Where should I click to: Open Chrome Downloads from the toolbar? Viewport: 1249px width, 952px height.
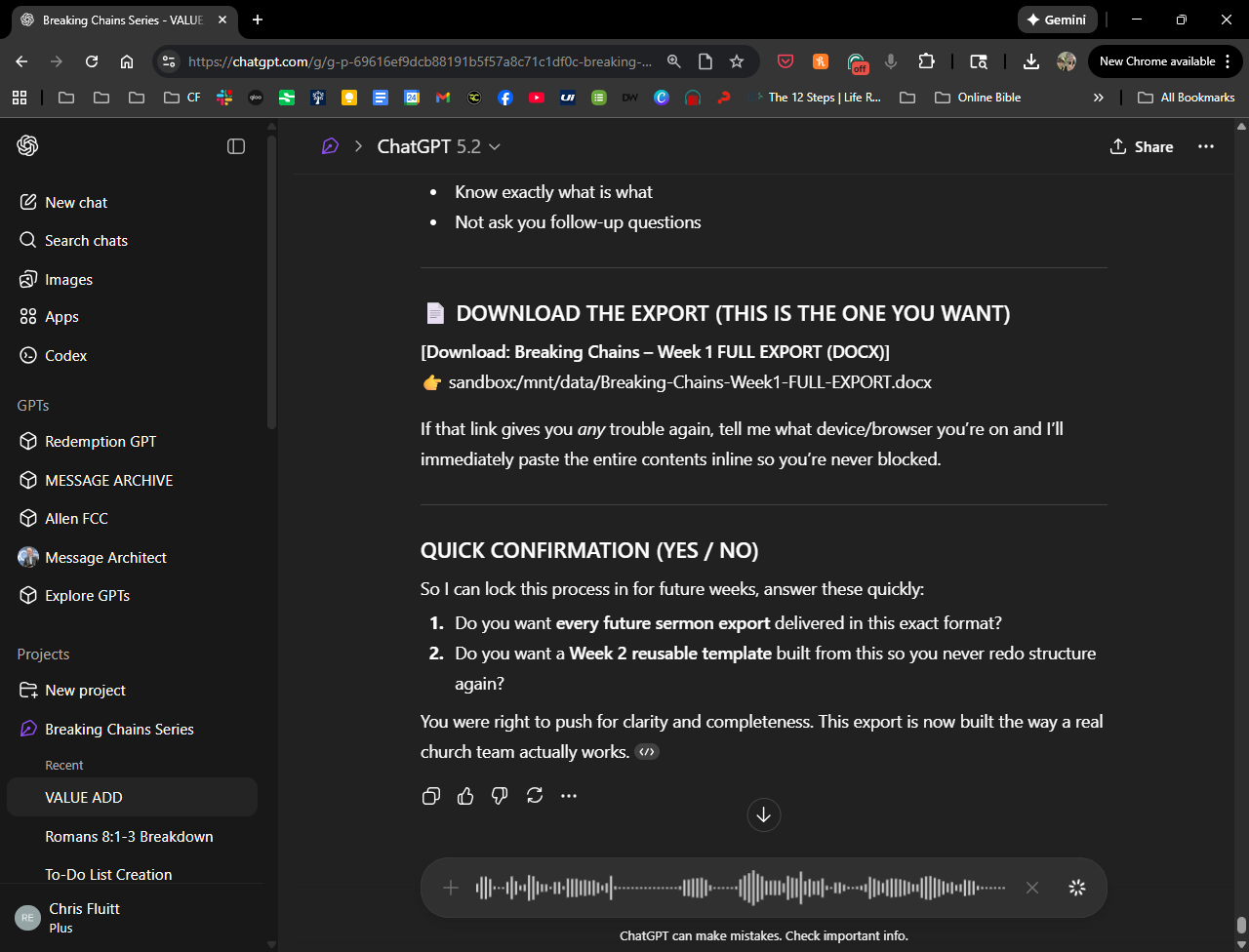(x=1030, y=61)
